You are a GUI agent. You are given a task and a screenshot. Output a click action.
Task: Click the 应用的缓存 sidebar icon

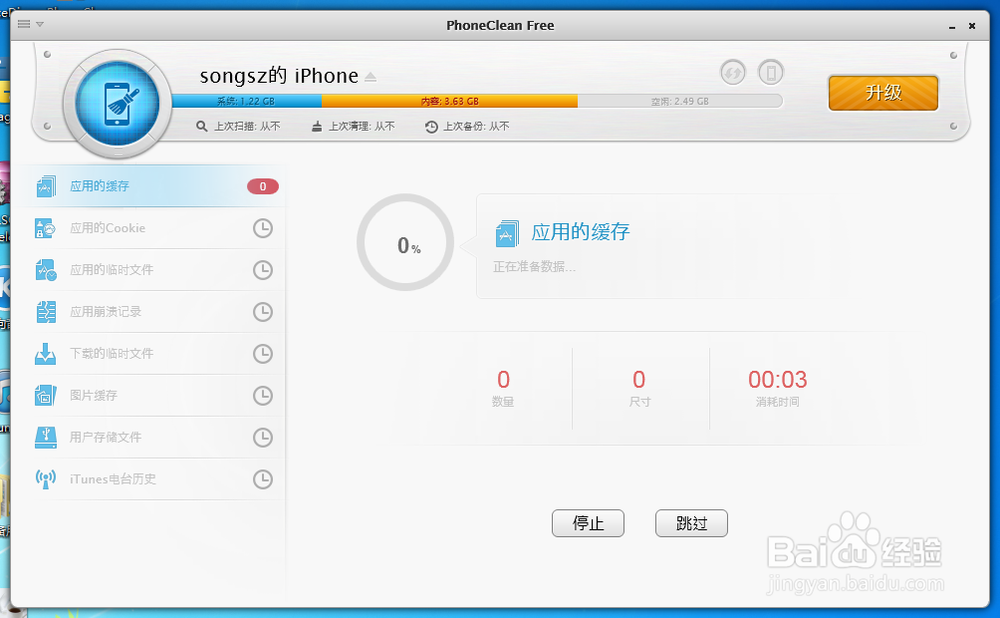[46, 186]
